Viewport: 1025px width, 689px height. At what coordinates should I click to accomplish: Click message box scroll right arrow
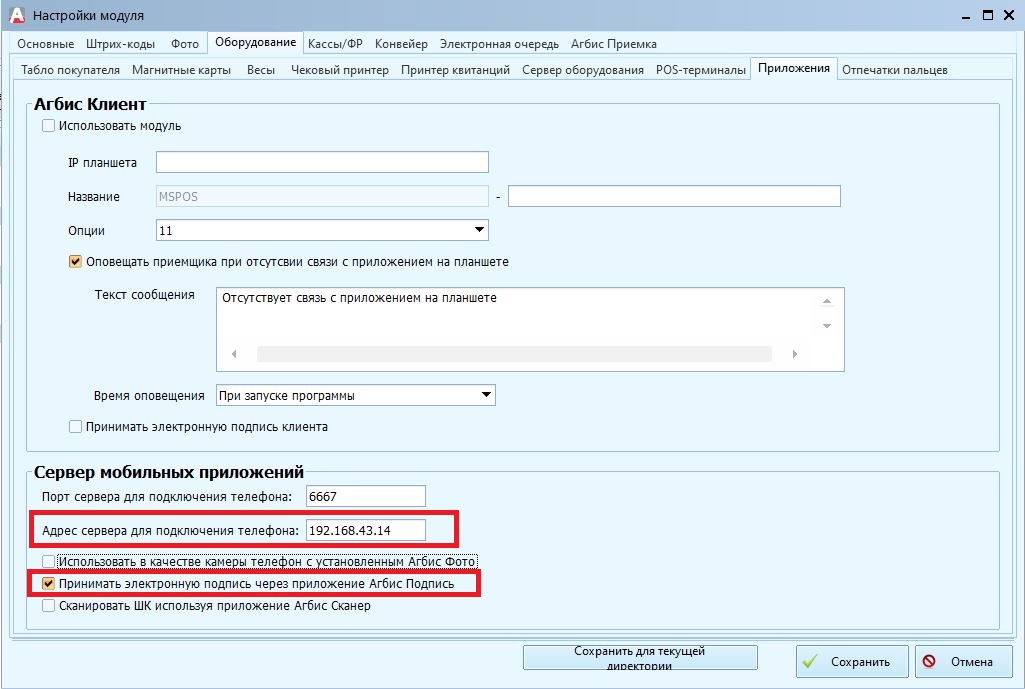click(x=795, y=354)
